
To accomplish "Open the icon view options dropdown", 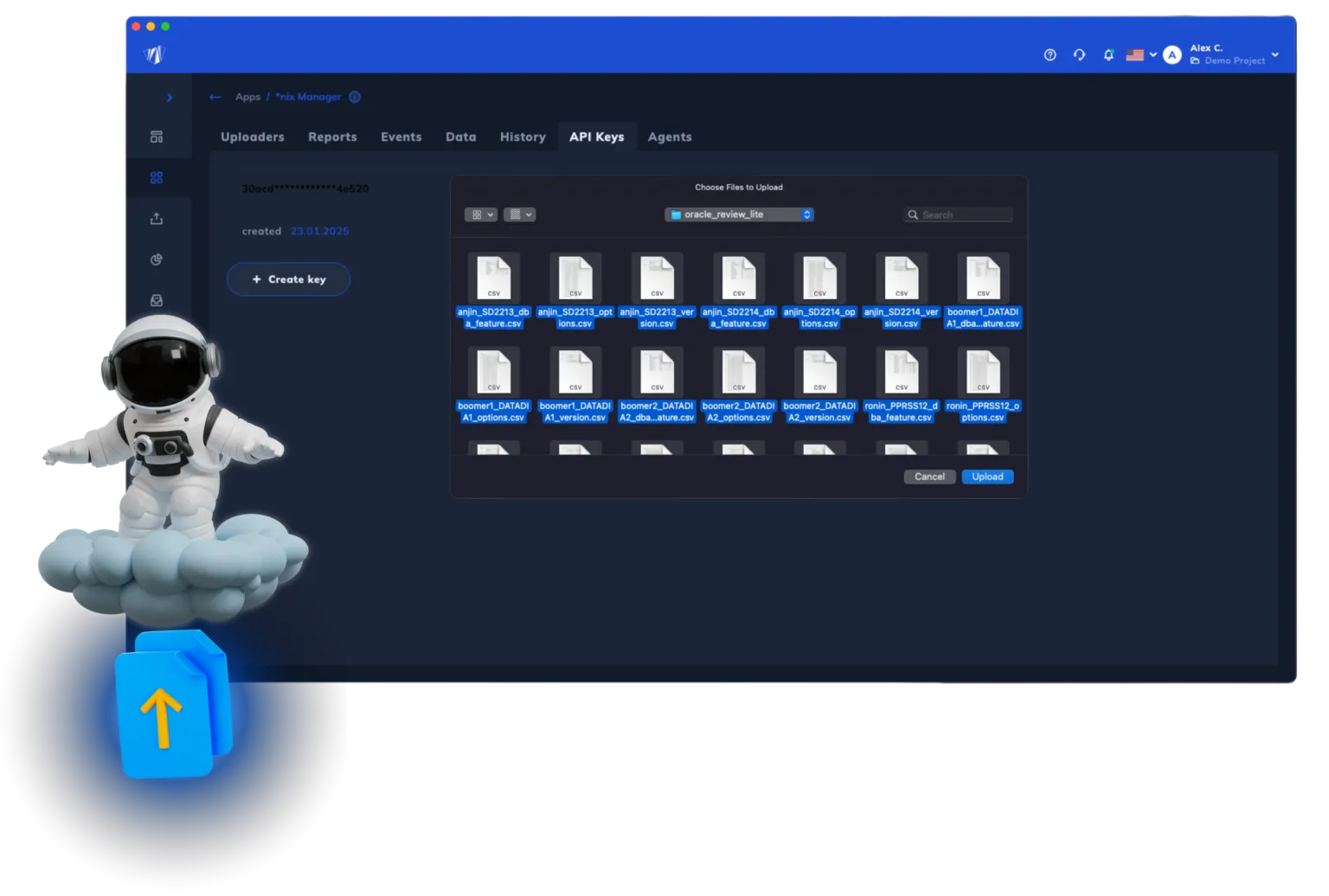I will click(480, 214).
